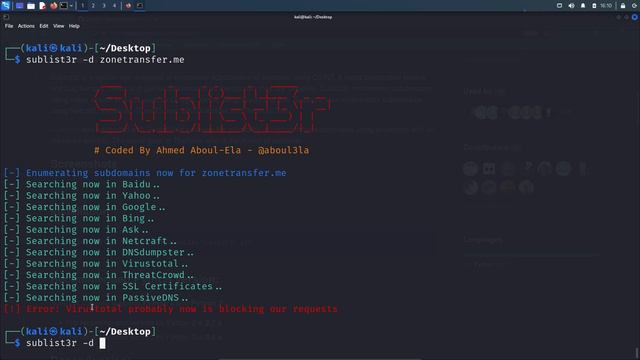640x360 pixels.
Task: Click the 'Searching now in Bing' line
Action: click(x=79, y=218)
